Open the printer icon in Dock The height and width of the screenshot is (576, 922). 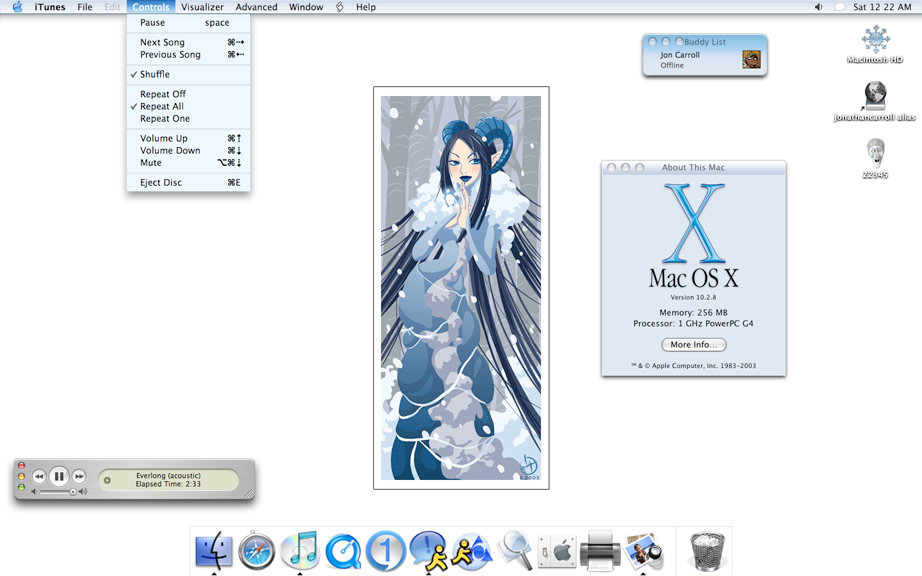pos(600,550)
